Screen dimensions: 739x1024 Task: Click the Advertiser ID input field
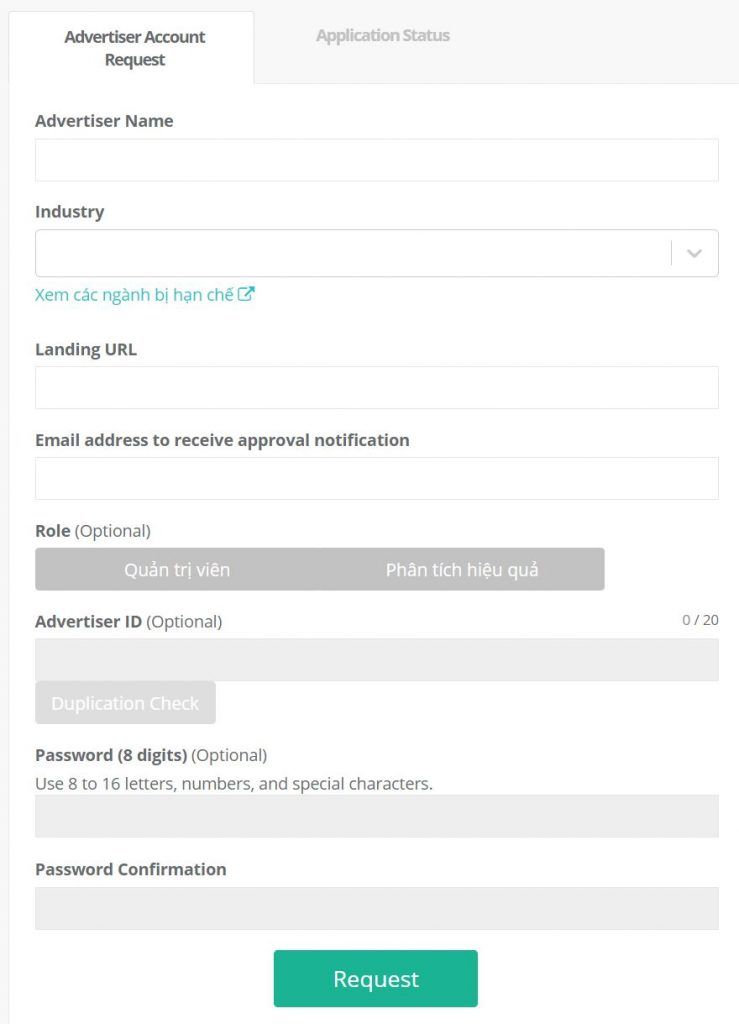[377, 660]
